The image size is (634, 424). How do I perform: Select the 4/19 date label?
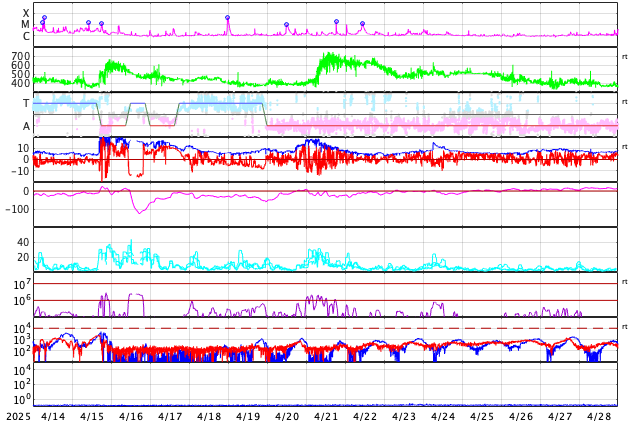click(248, 416)
